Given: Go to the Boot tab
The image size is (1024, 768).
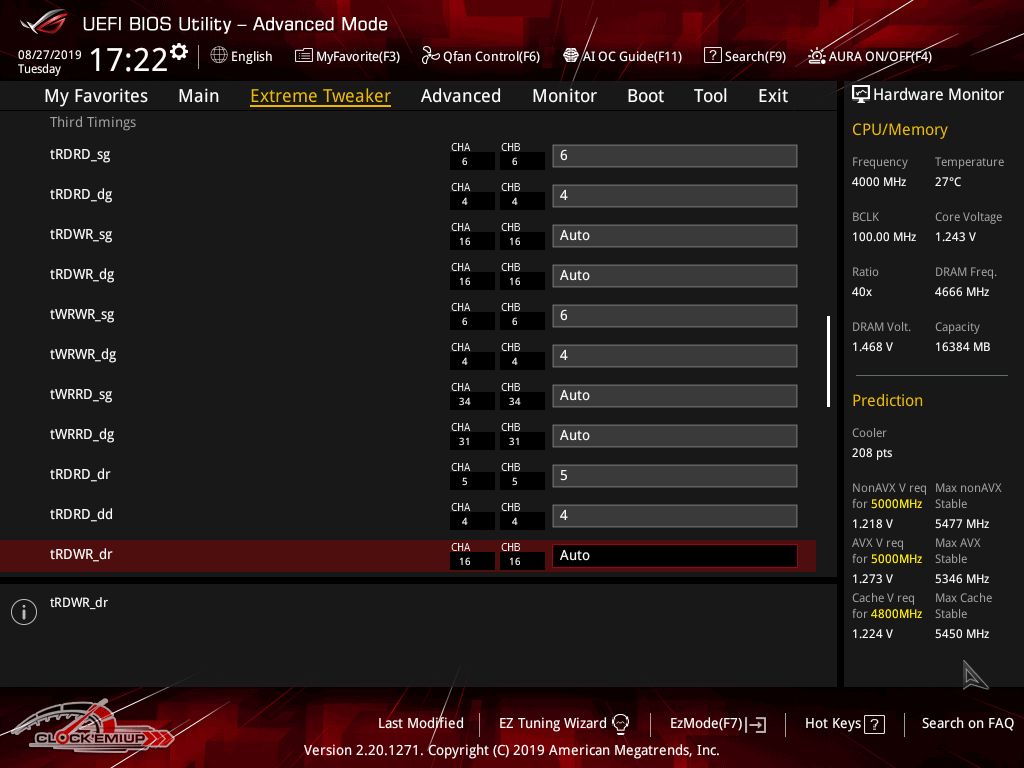Looking at the screenshot, I should (x=645, y=96).
